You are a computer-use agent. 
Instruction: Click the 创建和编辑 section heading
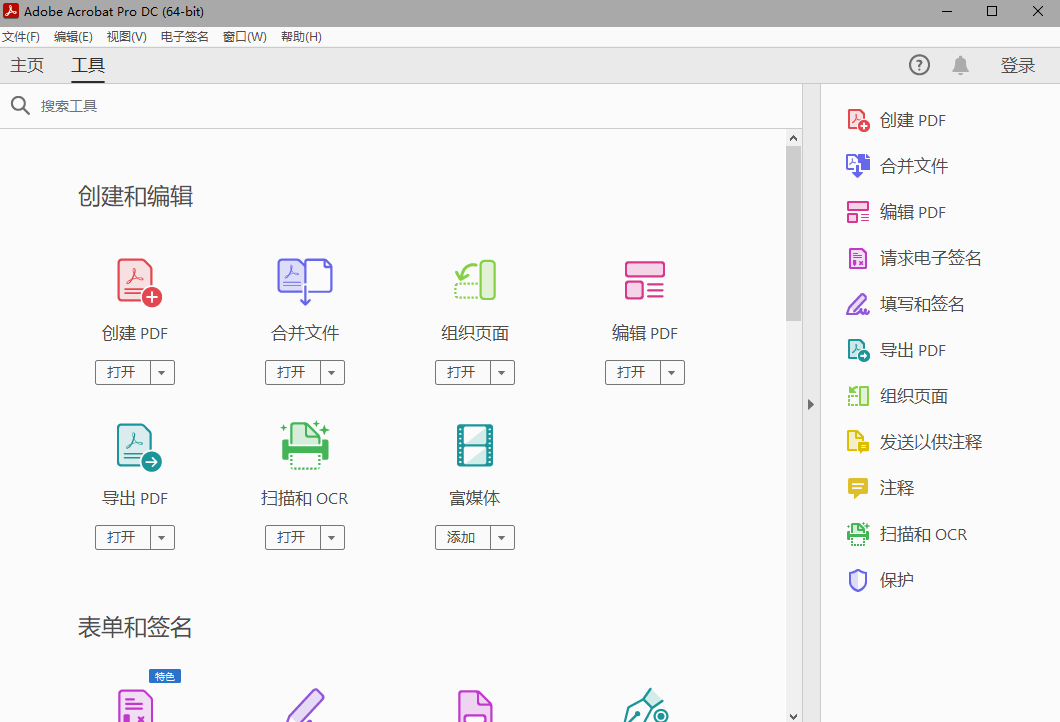tap(135, 196)
